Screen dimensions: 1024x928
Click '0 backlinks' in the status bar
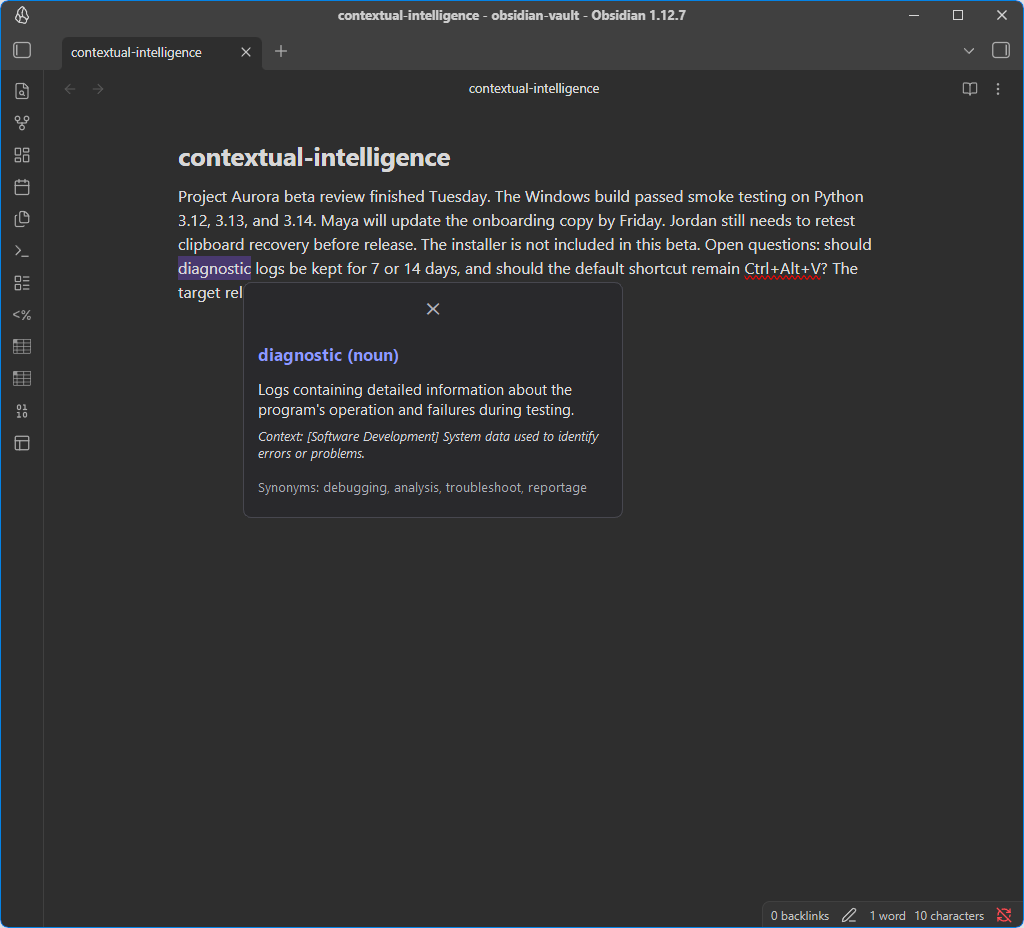799,916
